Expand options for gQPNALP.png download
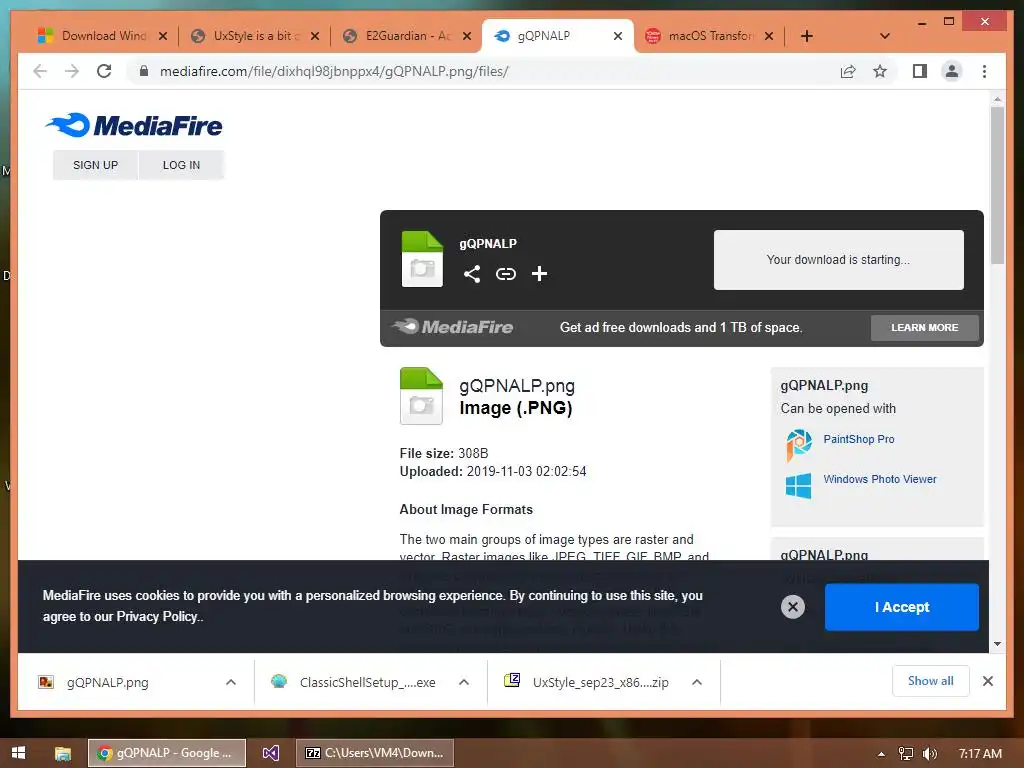This screenshot has width=1024, height=768. click(x=231, y=682)
